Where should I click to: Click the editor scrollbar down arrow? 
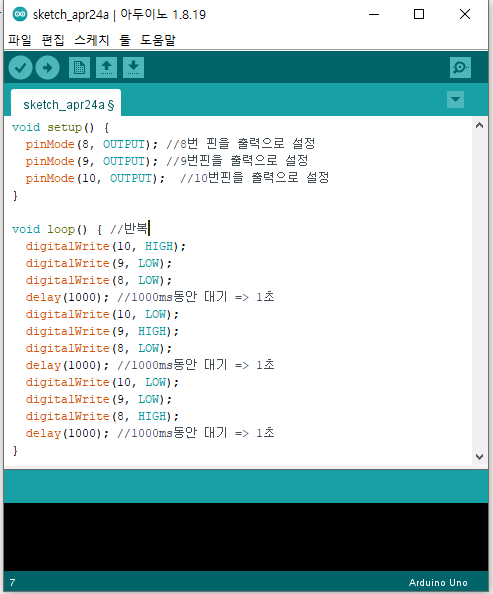(x=479, y=457)
